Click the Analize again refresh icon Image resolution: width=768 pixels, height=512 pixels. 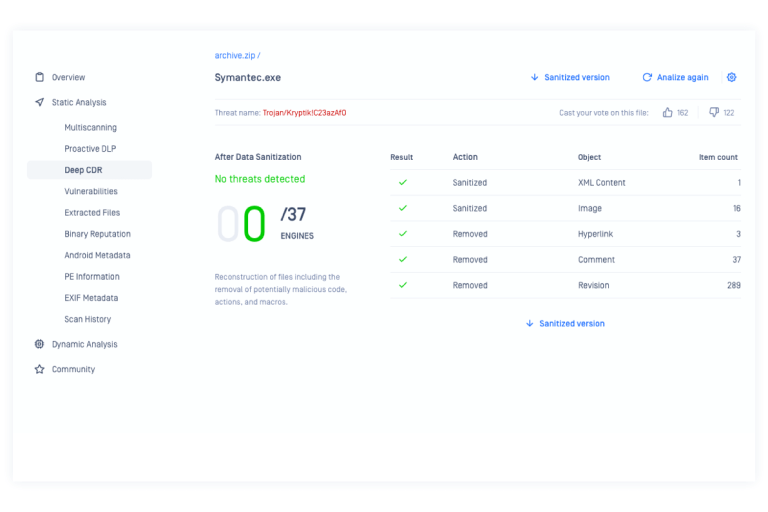[x=647, y=77]
